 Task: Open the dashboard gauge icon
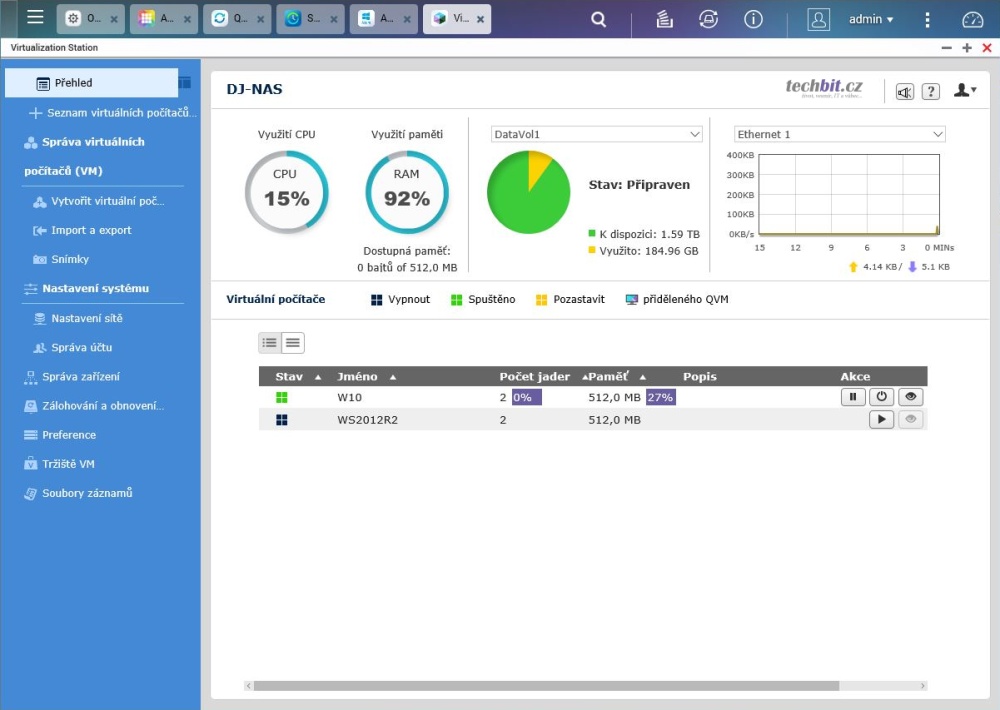click(973, 19)
